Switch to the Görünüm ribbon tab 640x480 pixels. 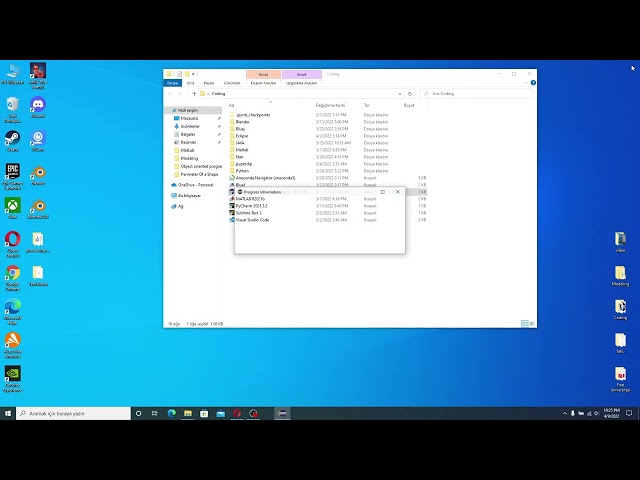point(232,83)
